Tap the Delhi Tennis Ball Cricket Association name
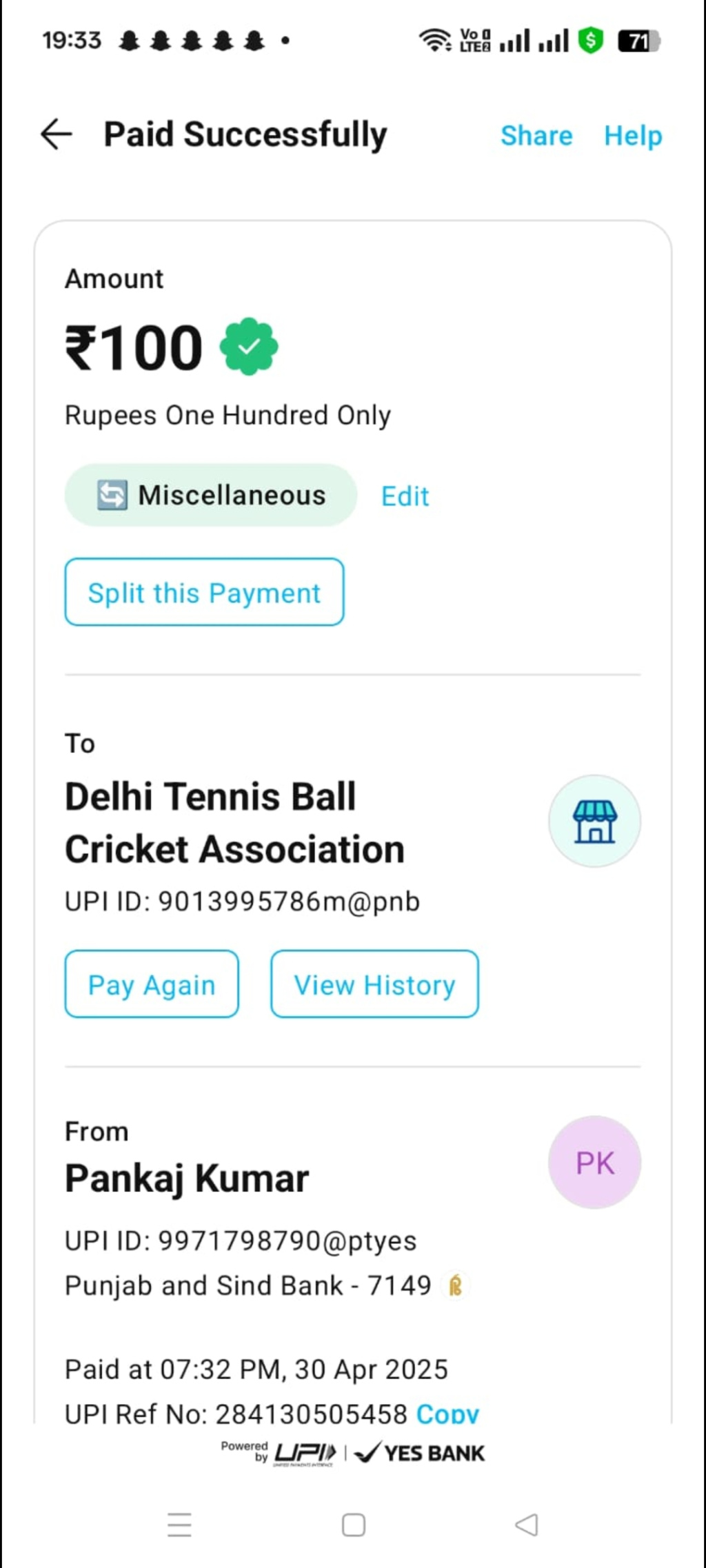 234,823
